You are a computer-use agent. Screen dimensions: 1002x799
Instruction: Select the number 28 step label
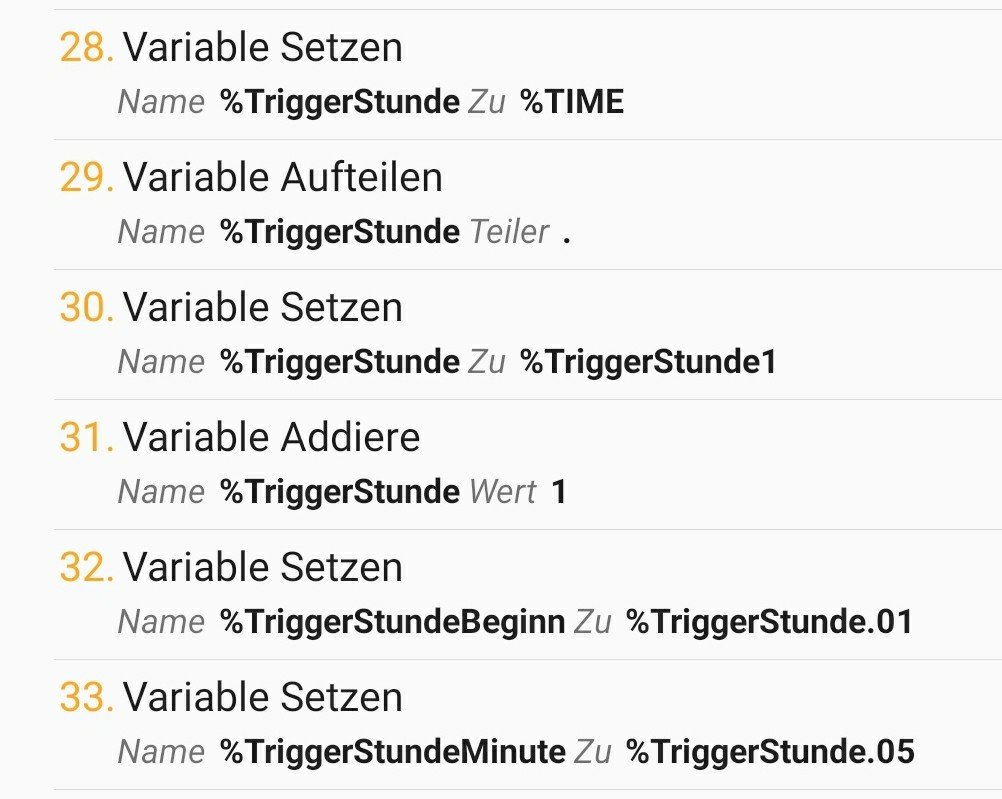click(86, 48)
